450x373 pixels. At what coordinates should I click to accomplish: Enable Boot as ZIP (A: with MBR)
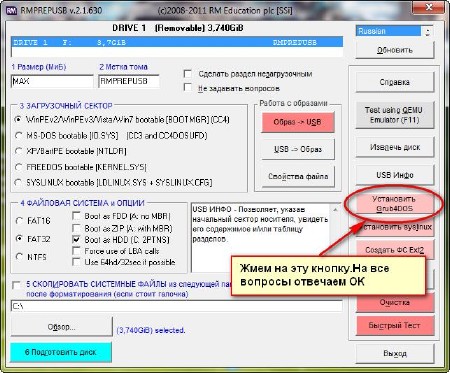coord(76,228)
